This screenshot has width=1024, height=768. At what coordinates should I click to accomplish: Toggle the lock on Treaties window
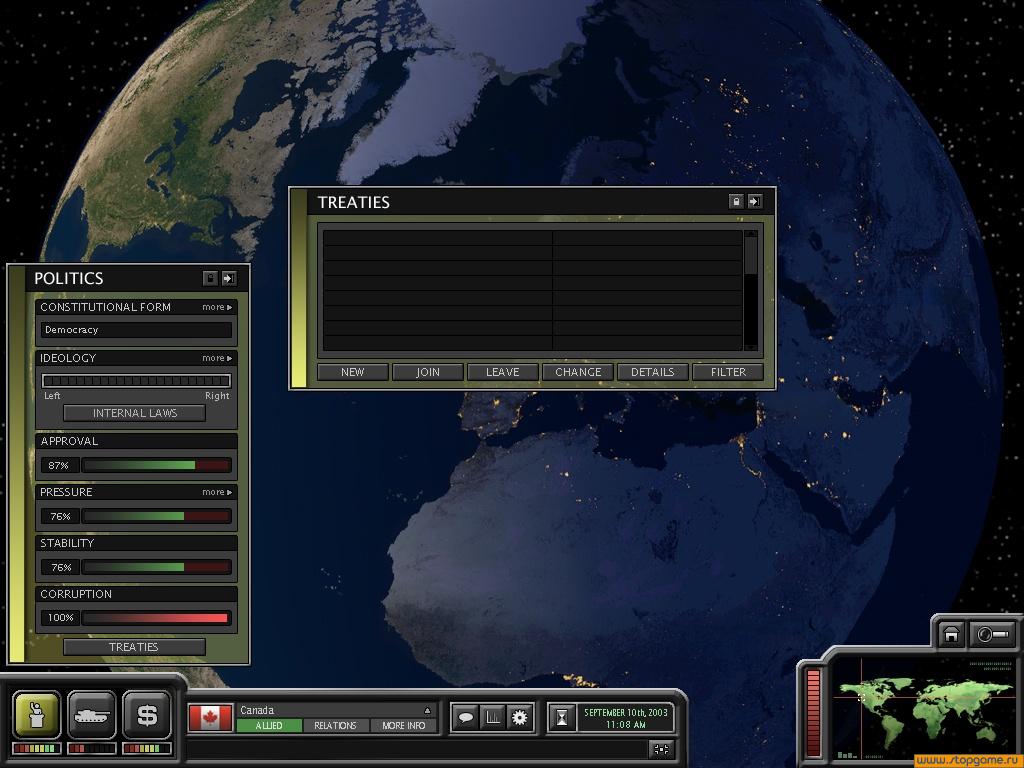(x=736, y=201)
